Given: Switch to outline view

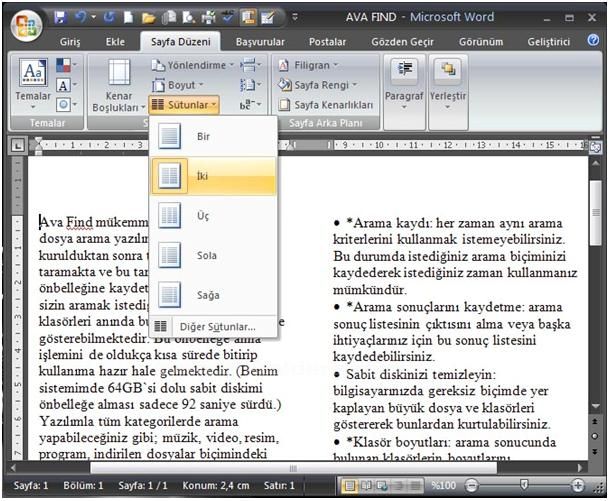Looking at the screenshot, I should pyautogui.click(x=398, y=485).
